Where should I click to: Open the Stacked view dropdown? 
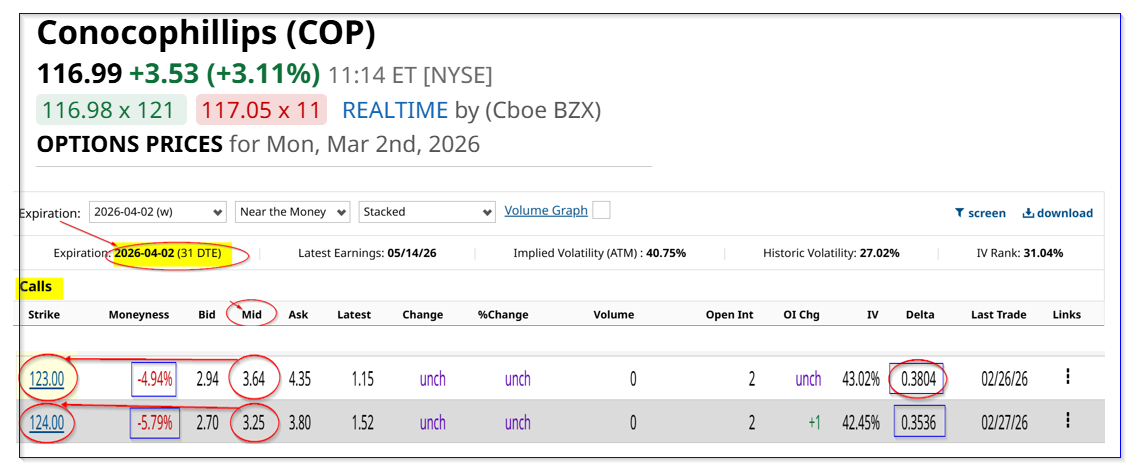point(427,212)
